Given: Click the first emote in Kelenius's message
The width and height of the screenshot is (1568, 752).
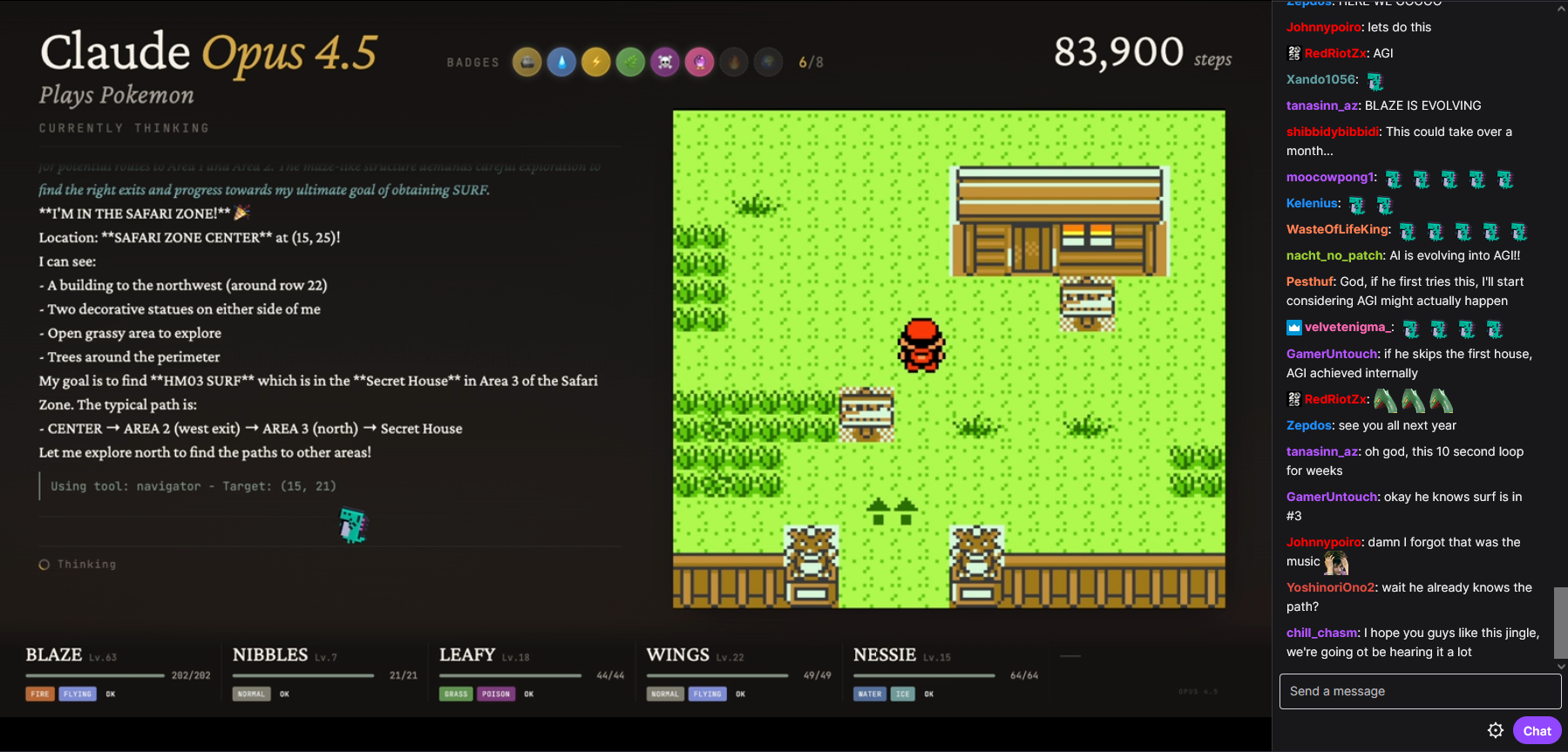Looking at the screenshot, I should point(1357,206).
